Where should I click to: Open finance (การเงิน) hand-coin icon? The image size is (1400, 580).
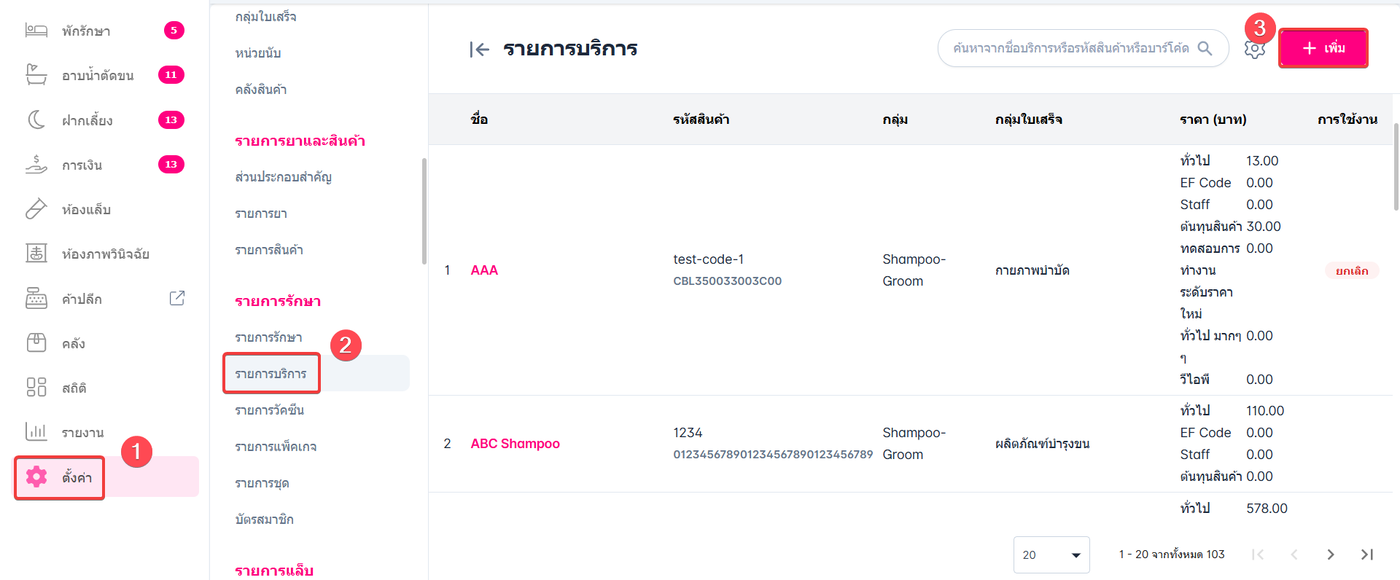(x=37, y=165)
